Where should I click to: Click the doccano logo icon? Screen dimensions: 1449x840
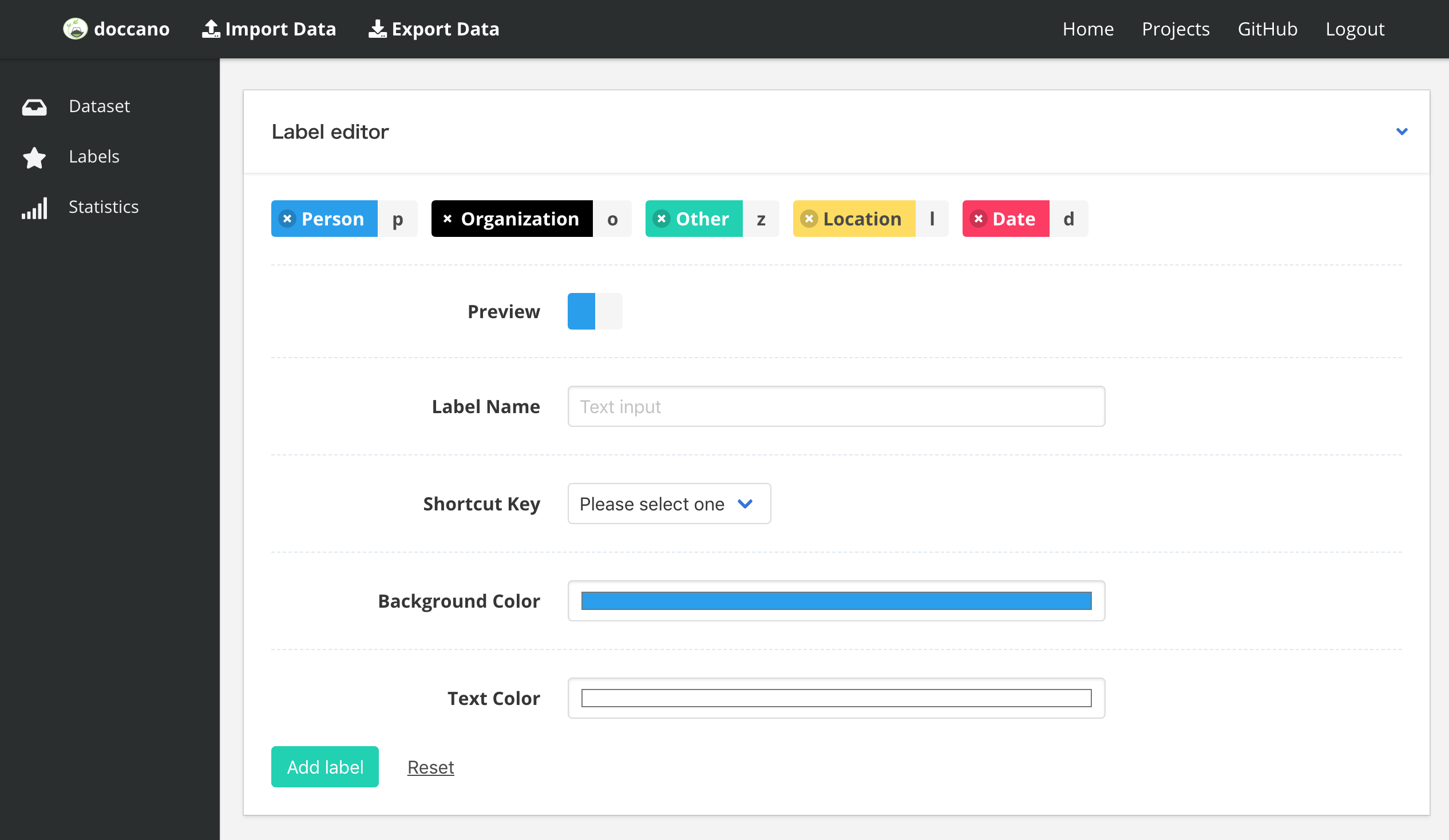pyautogui.click(x=75, y=29)
